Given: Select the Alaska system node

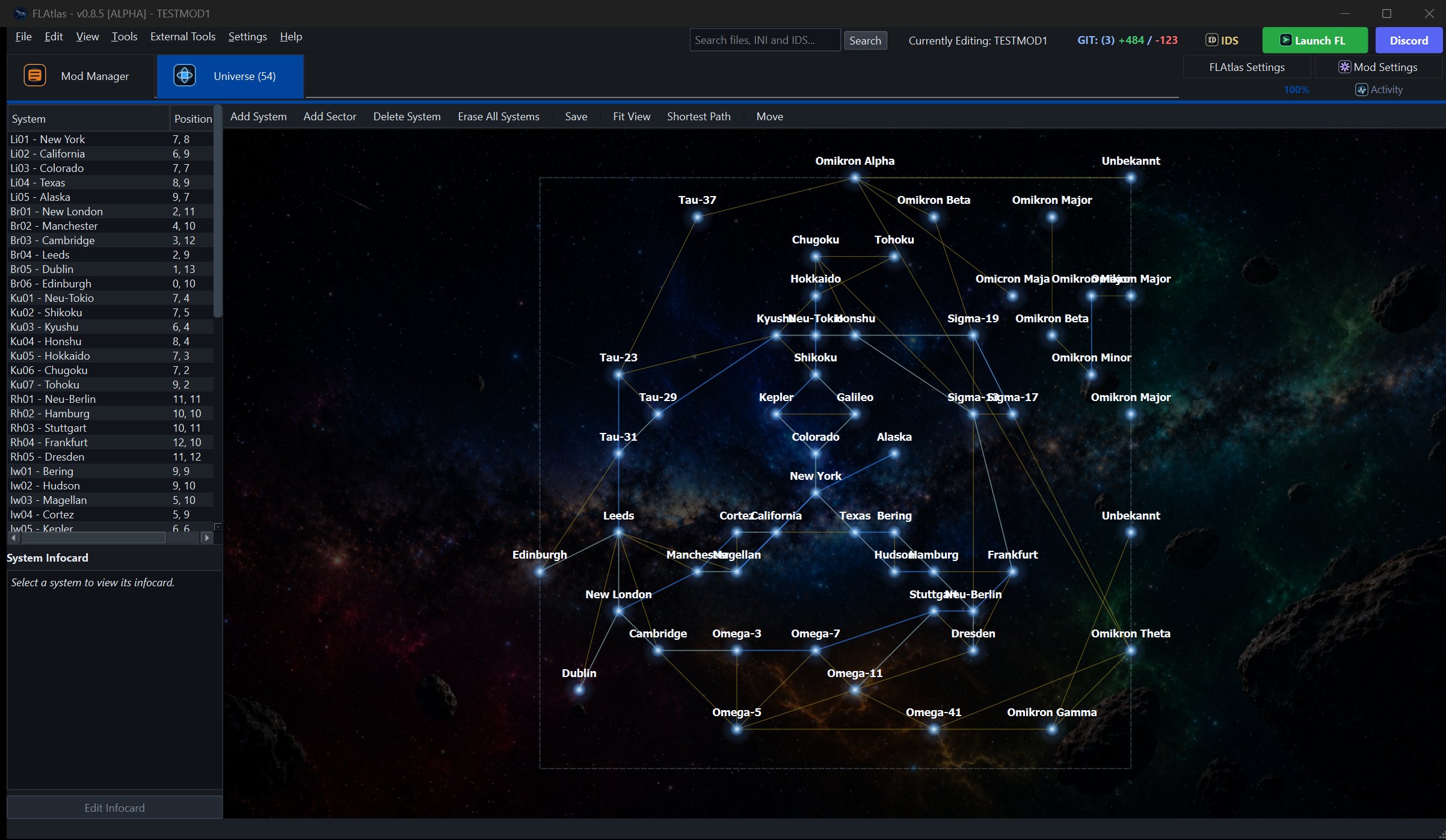Looking at the screenshot, I should 894,454.
